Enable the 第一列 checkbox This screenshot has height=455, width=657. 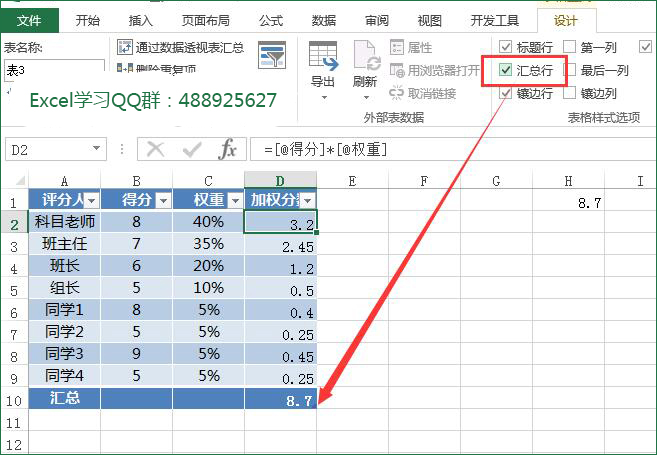(x=569, y=47)
